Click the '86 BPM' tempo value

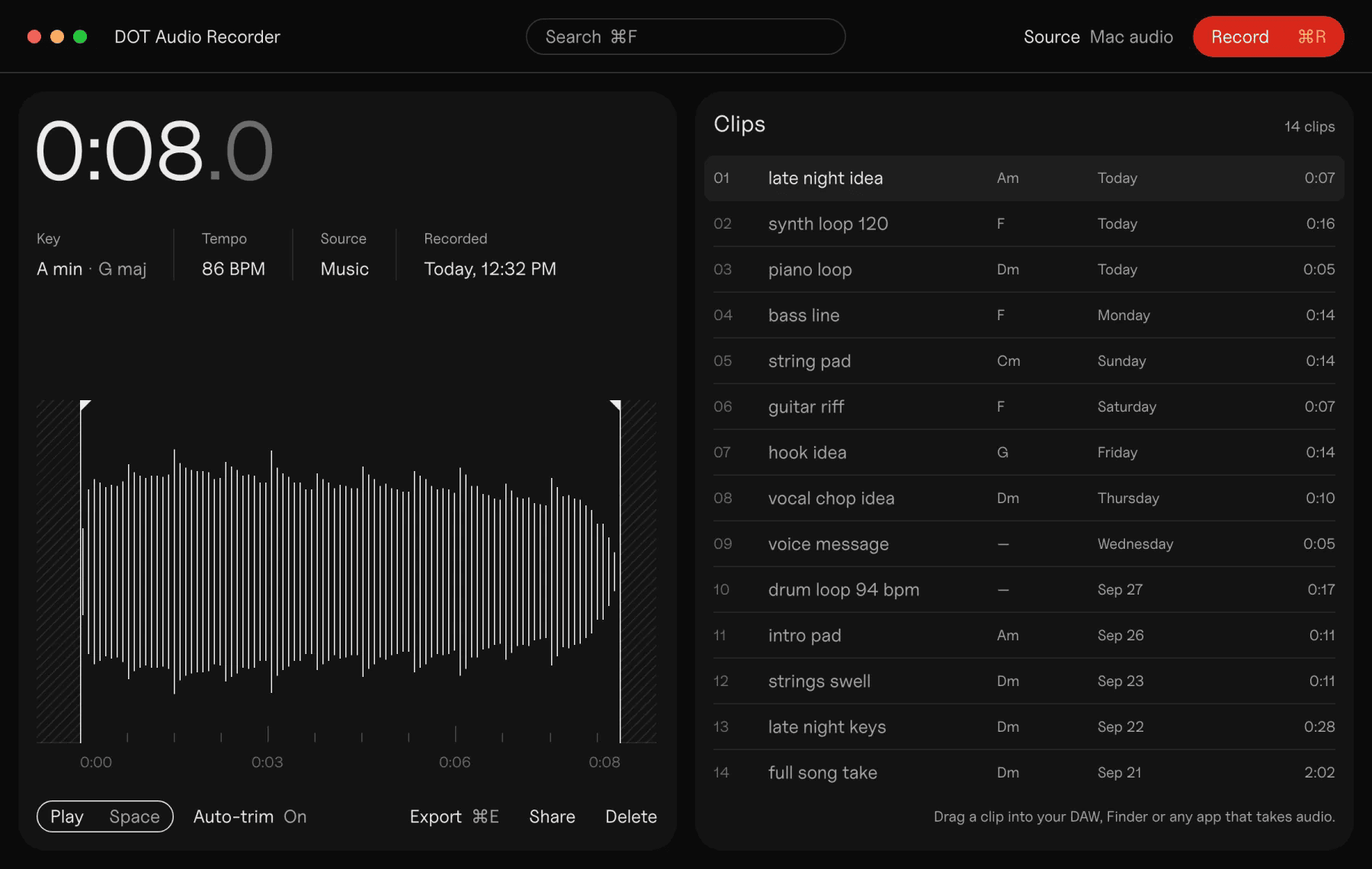(x=233, y=269)
